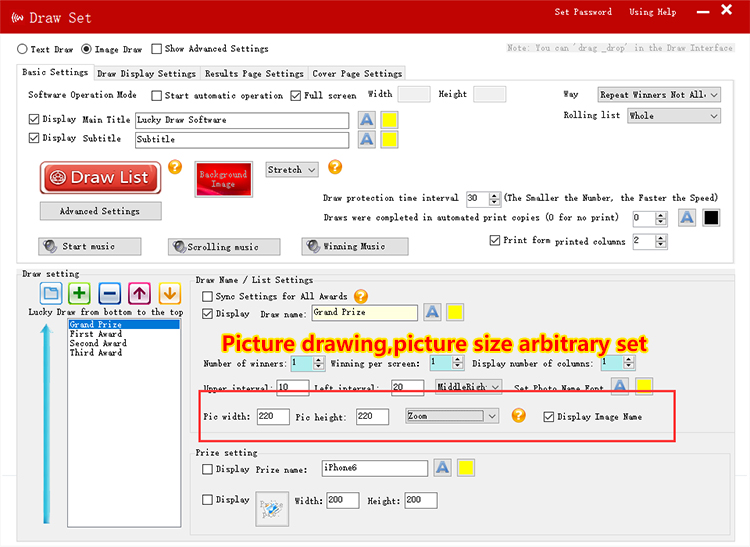Viewport: 750px width, 547px height.
Task: Remove award using blue minus icon
Action: (x=110, y=294)
